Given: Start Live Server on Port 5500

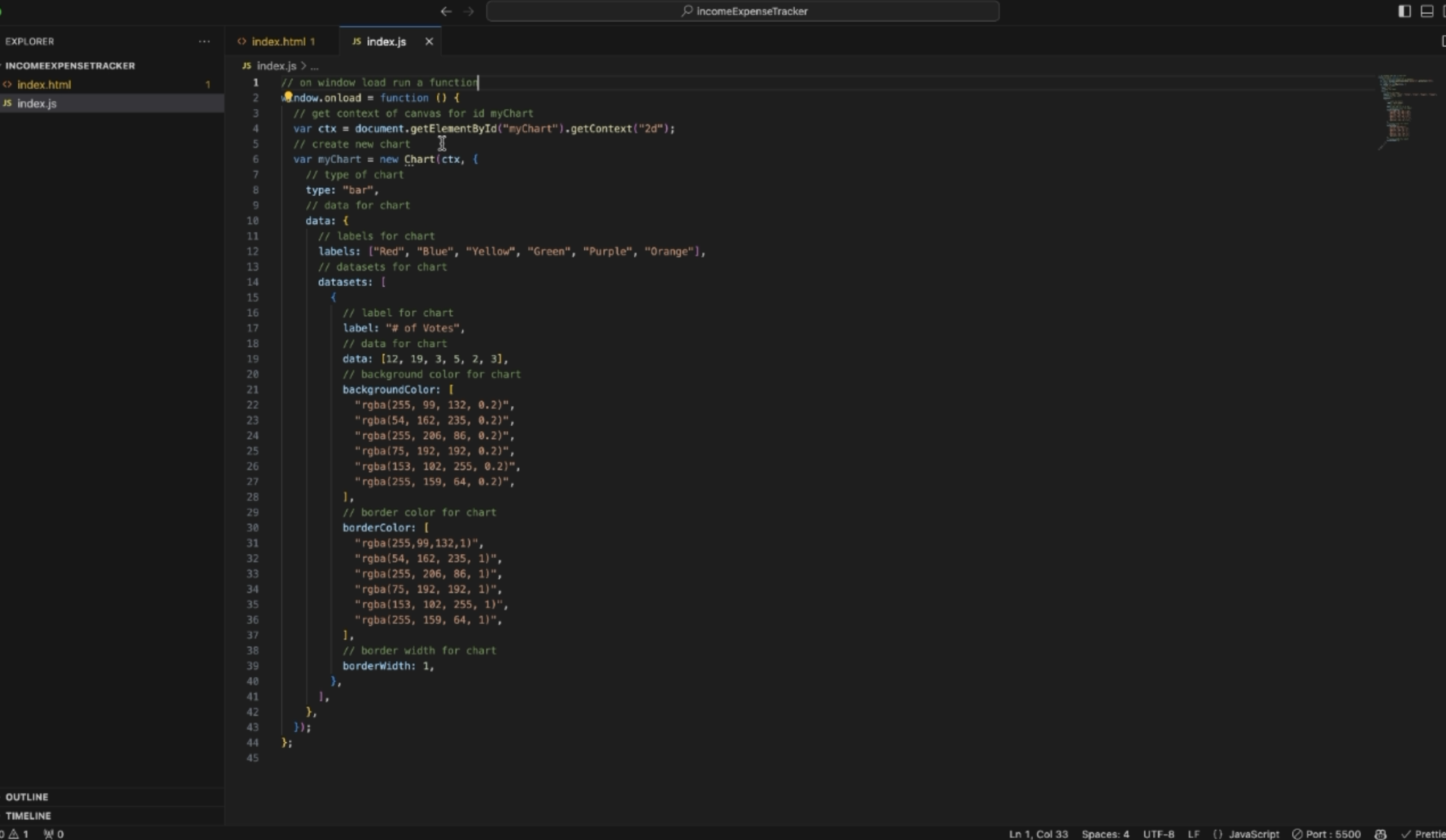Looking at the screenshot, I should (x=1326, y=834).
